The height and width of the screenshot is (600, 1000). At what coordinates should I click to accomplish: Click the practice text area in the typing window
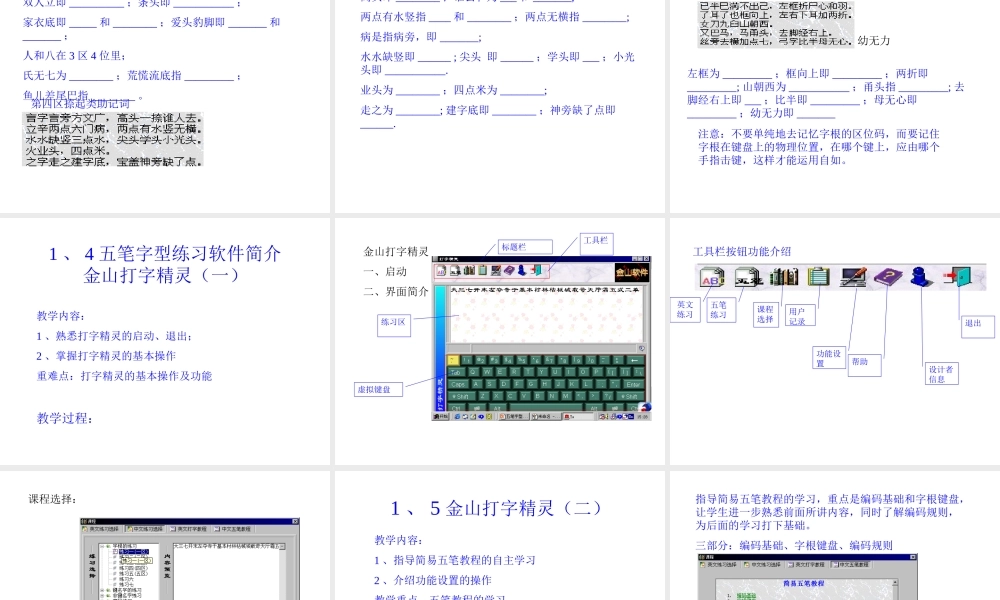[x=546, y=314]
